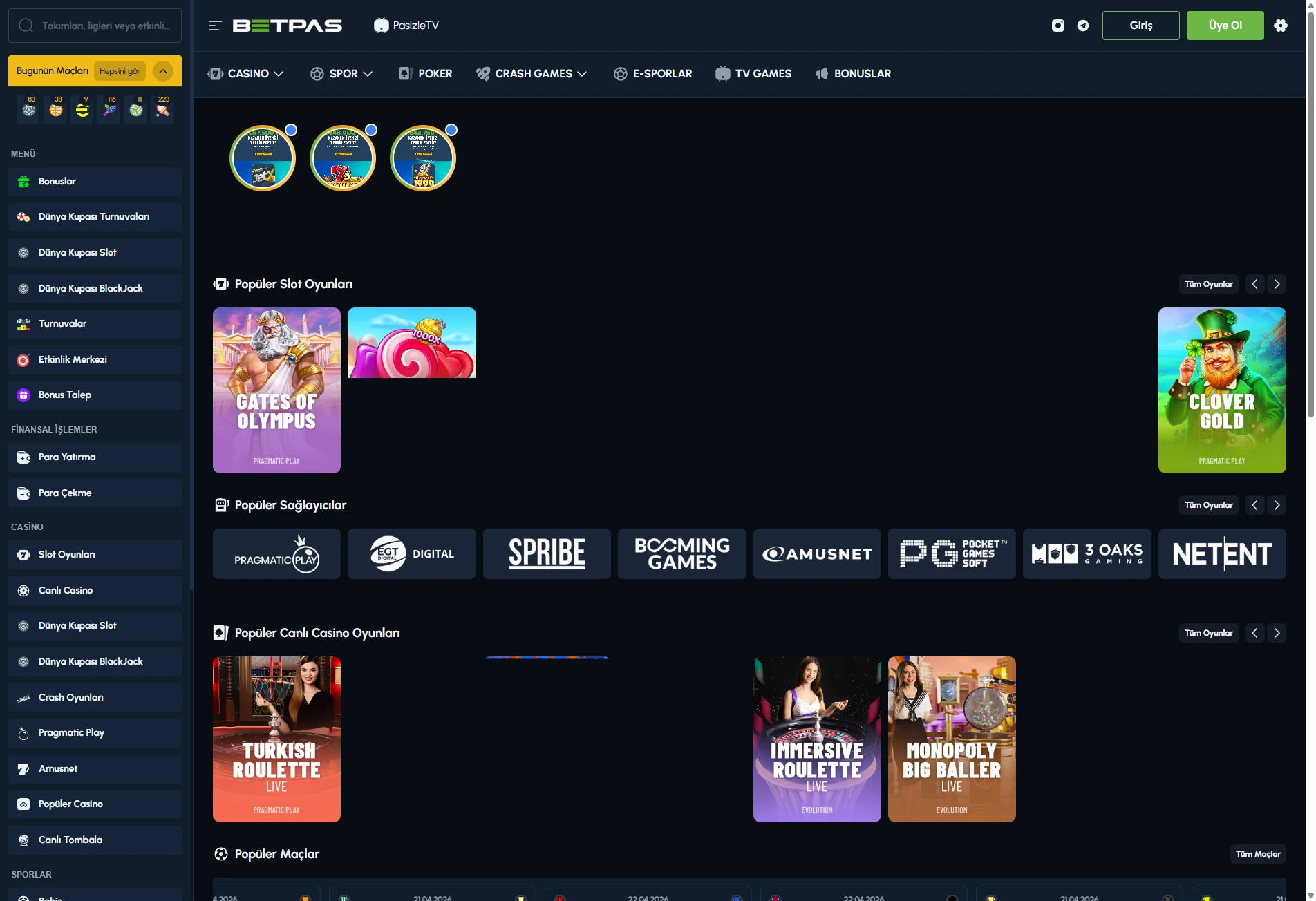Viewport: 1316px width, 901px height.
Task: Click Tüm Maçlar in Popüler Maçlar
Action: tap(1258, 854)
